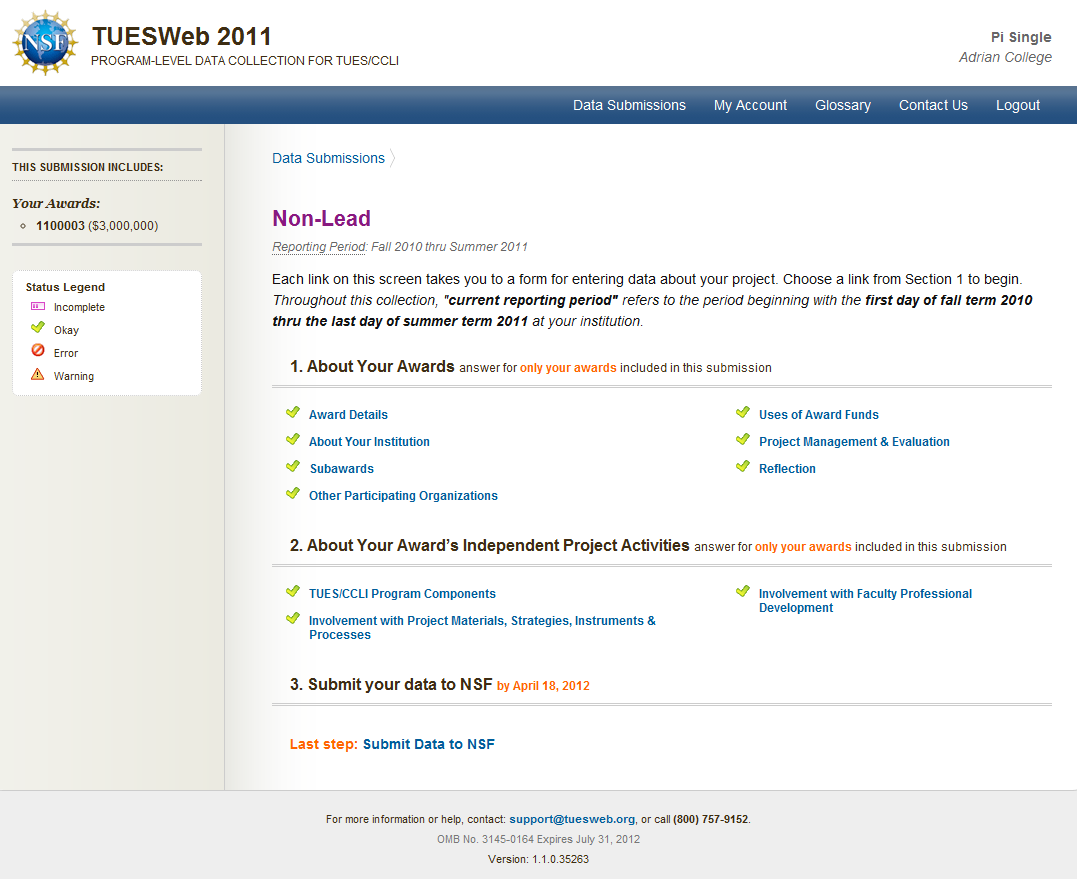The image size is (1077, 879).
Task: Click green checkmark beside About Your Institution
Action: [x=293, y=439]
